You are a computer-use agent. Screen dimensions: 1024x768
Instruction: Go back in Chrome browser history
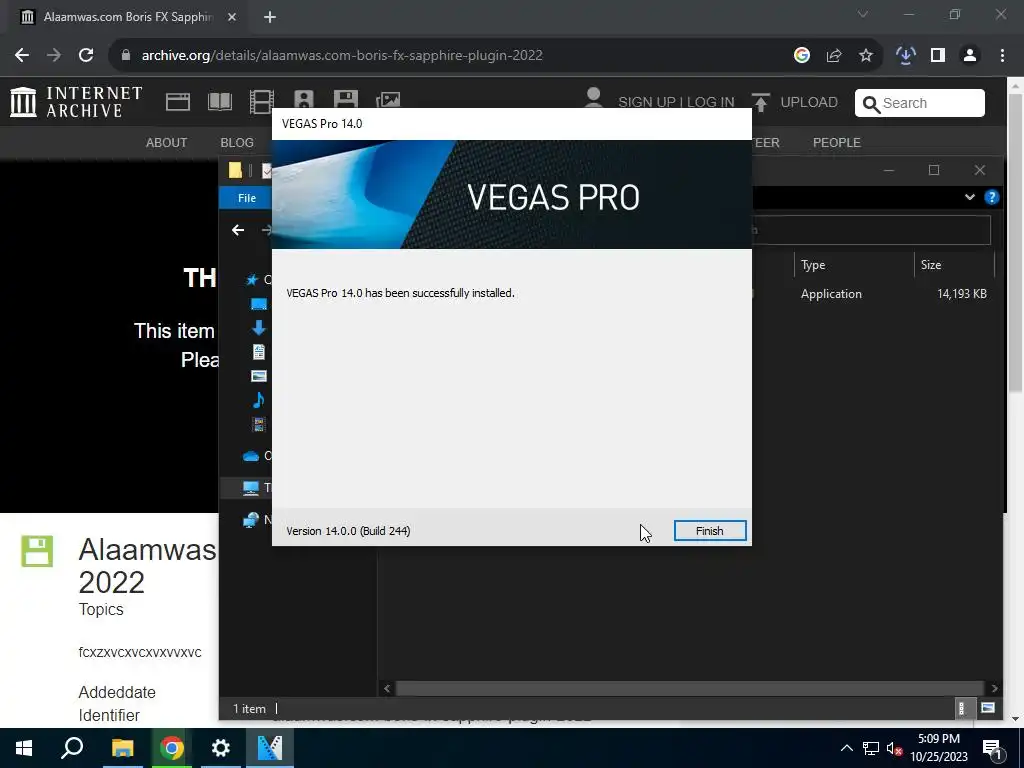tap(22, 56)
